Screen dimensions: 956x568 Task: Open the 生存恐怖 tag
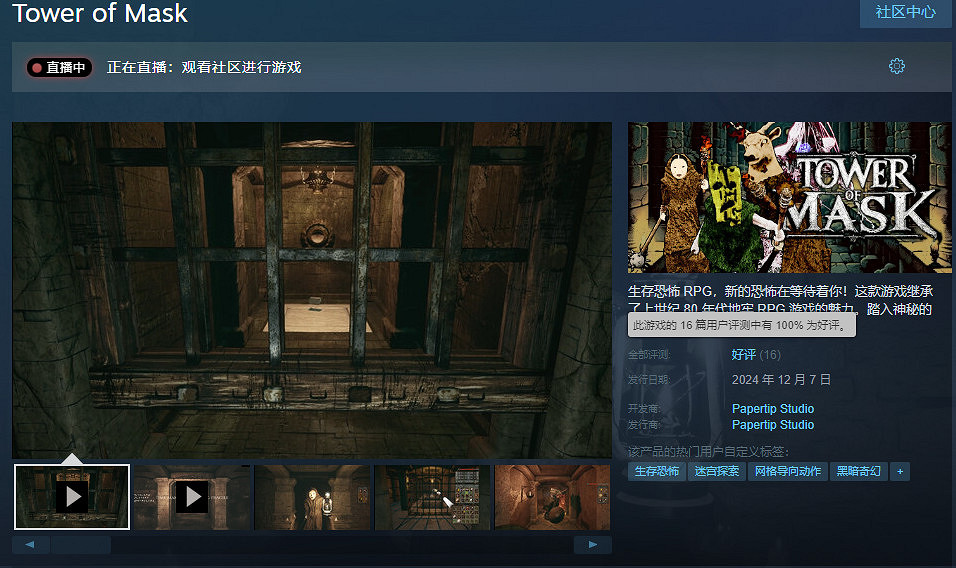coord(657,471)
